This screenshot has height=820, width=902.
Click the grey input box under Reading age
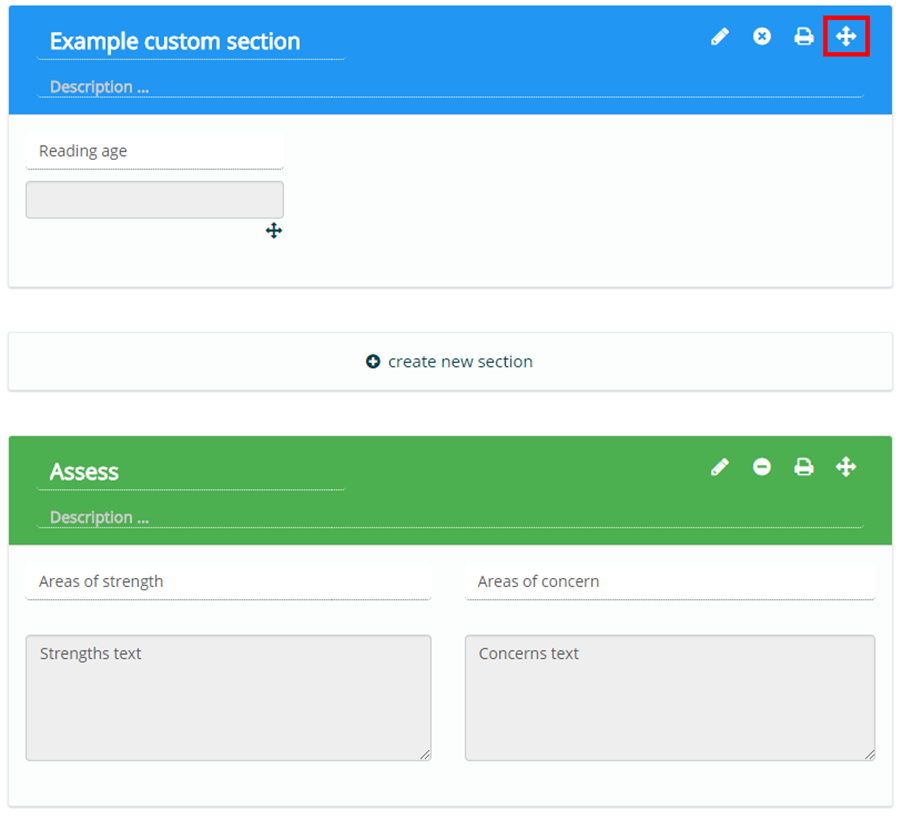click(x=155, y=200)
